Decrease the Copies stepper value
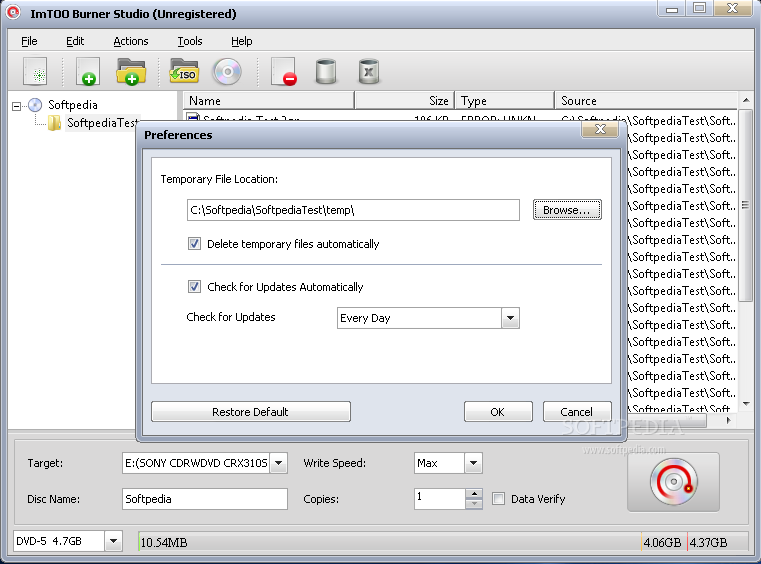Viewport: 761px width, 564px height. [474, 504]
